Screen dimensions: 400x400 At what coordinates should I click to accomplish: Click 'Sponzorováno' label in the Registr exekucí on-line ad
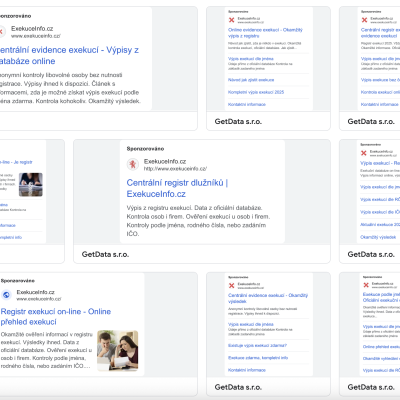point(18,281)
